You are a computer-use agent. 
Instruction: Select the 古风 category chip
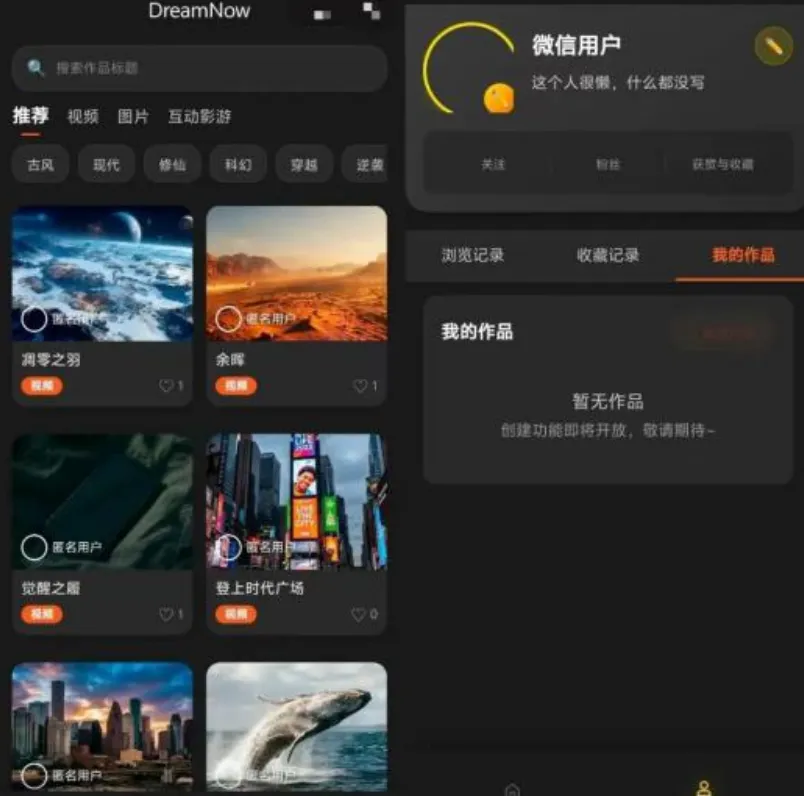point(41,164)
